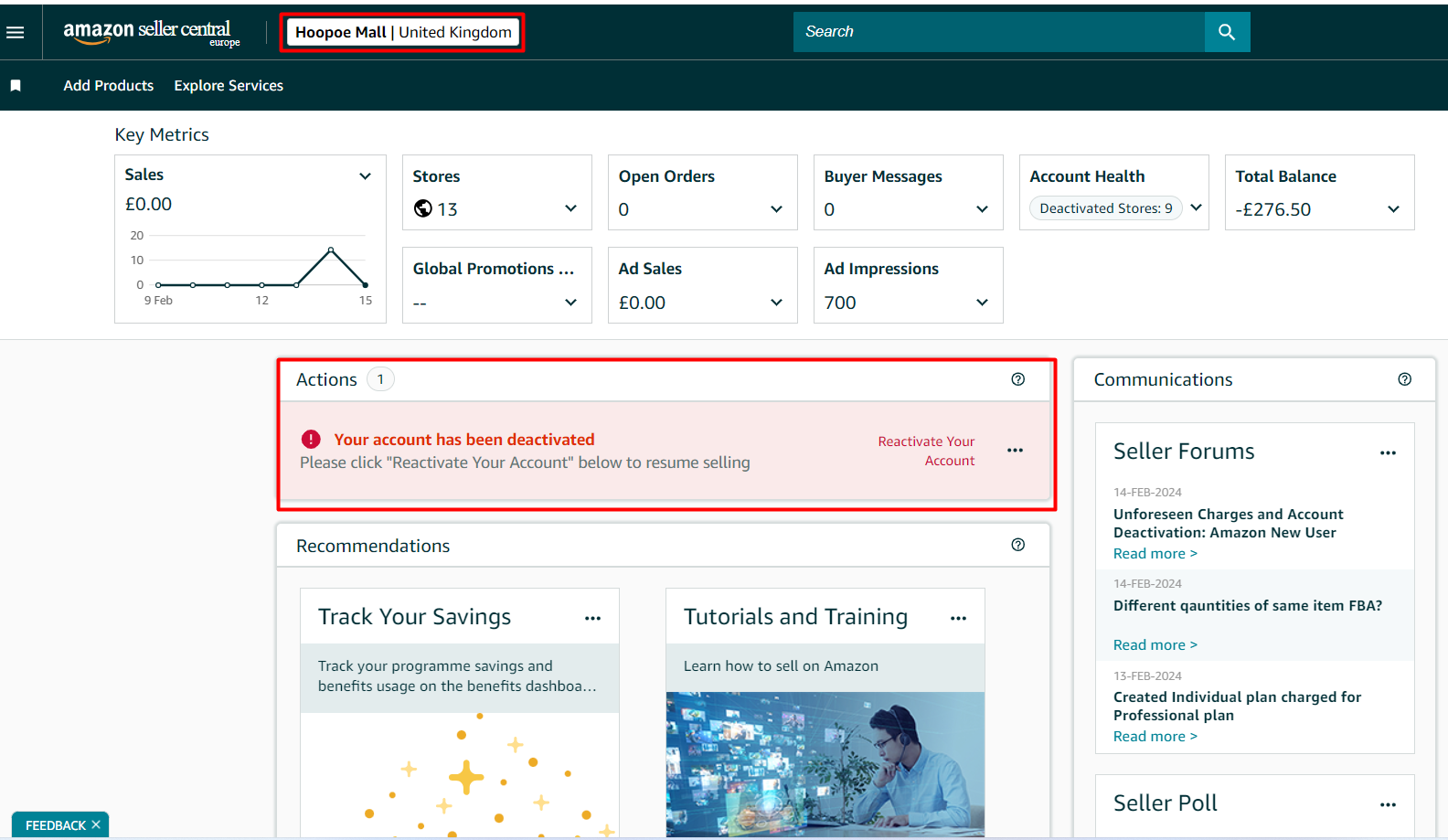Image resolution: width=1448 pixels, height=840 pixels.
Task: Expand the Total Balance dropdown
Action: [1393, 209]
